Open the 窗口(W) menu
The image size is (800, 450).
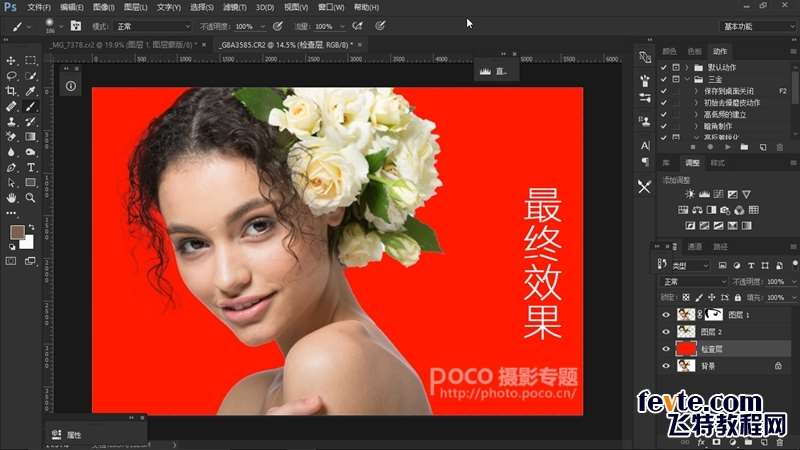[331, 7]
